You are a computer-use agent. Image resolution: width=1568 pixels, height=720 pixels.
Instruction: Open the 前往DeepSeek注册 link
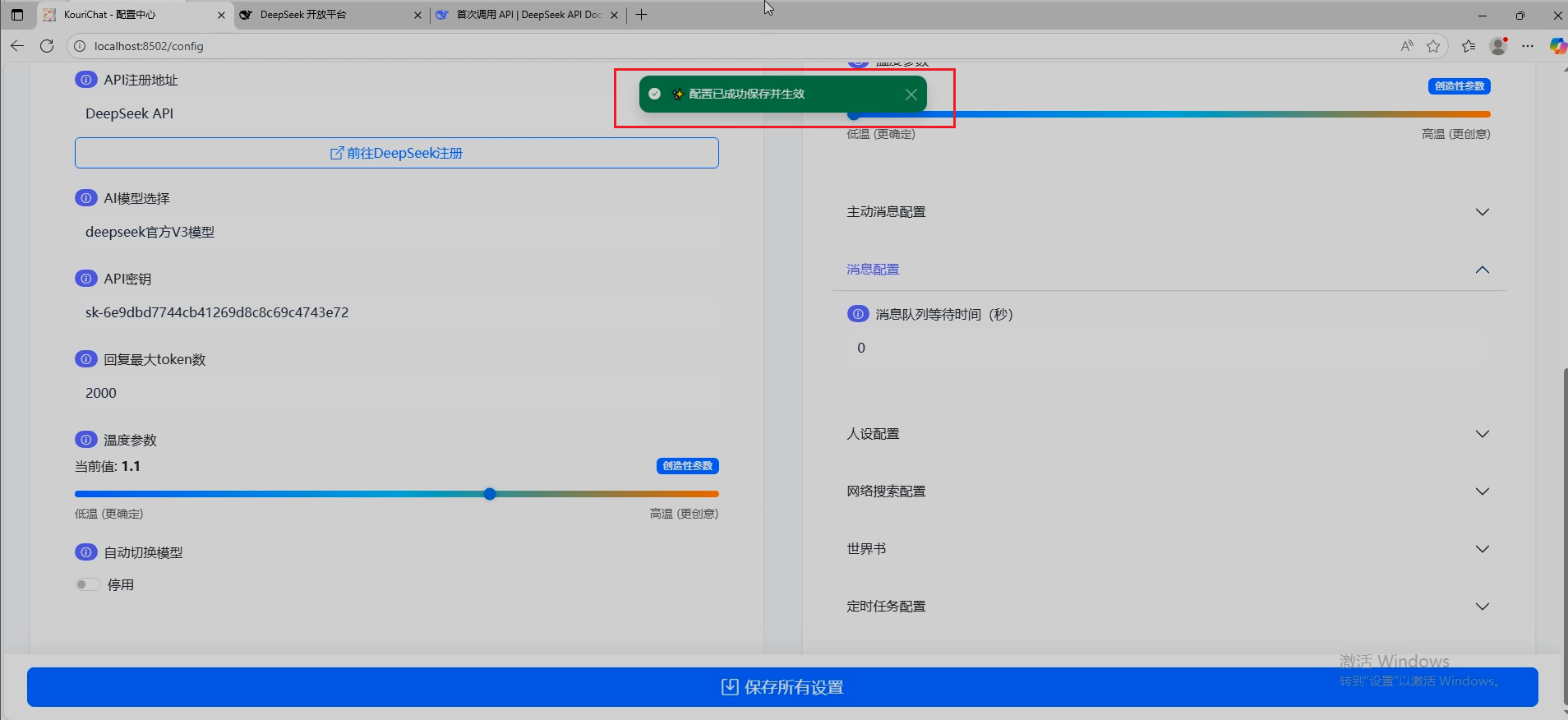click(x=396, y=153)
